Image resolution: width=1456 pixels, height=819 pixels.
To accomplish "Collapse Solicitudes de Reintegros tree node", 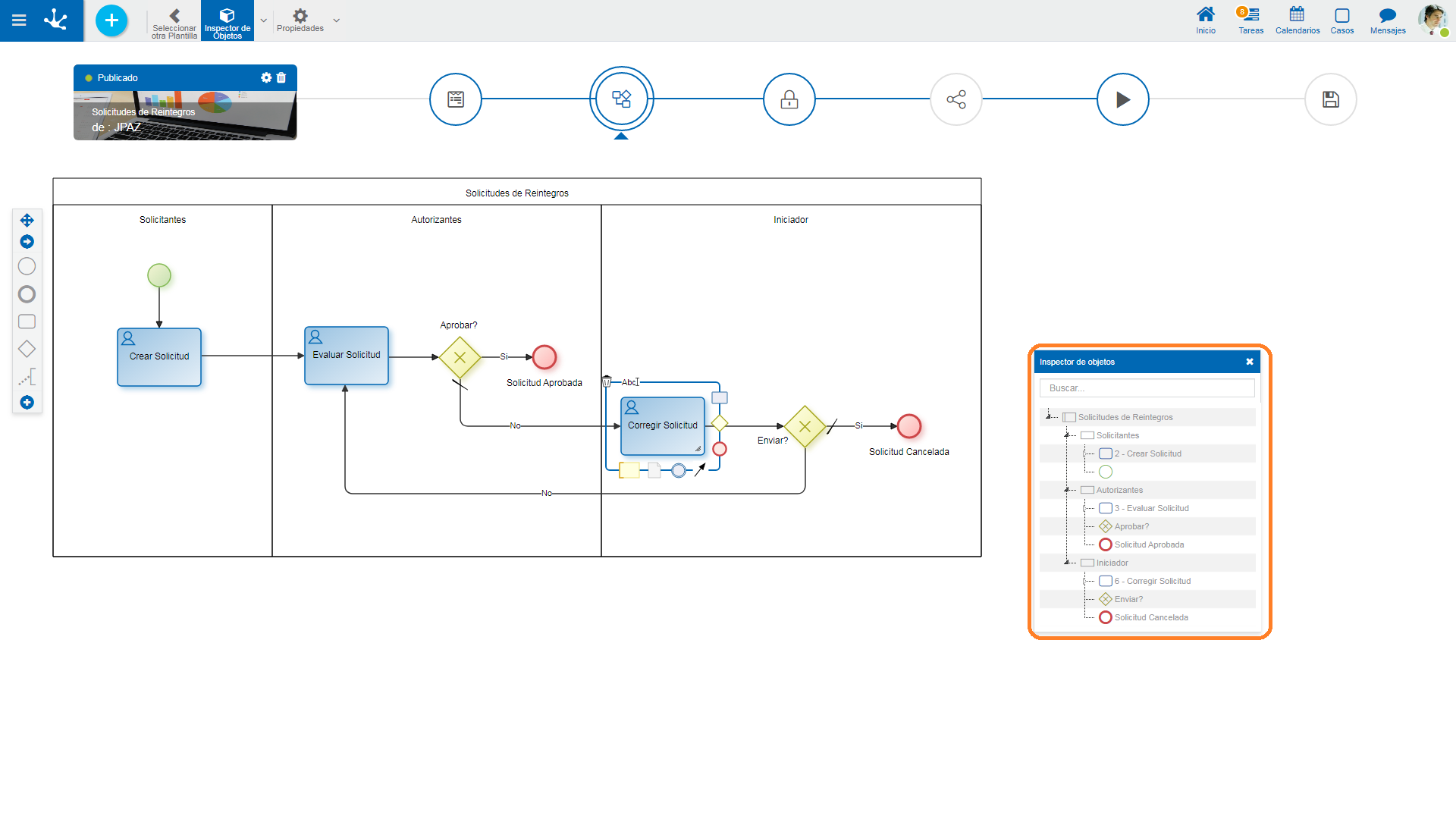I will (1048, 416).
